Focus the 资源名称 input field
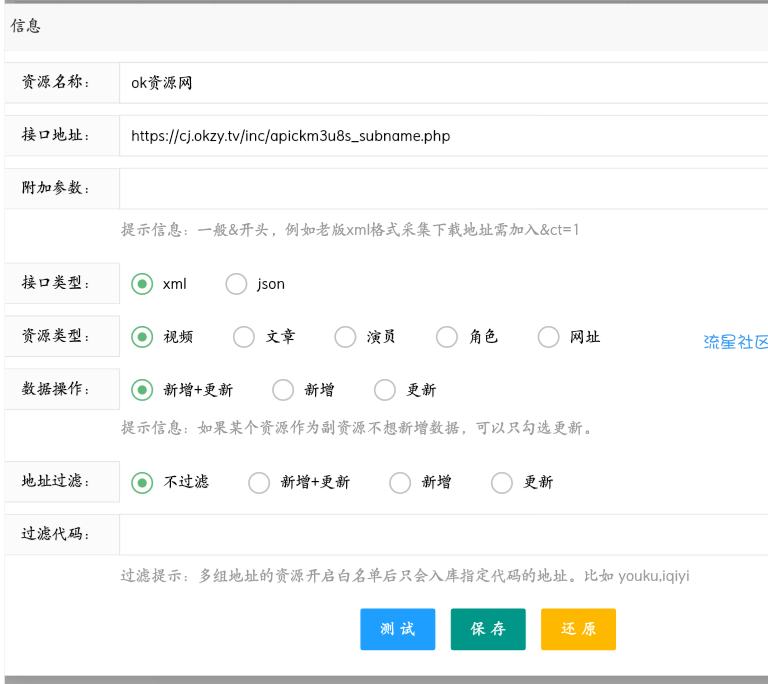The image size is (768, 684). pyautogui.click(x=444, y=83)
